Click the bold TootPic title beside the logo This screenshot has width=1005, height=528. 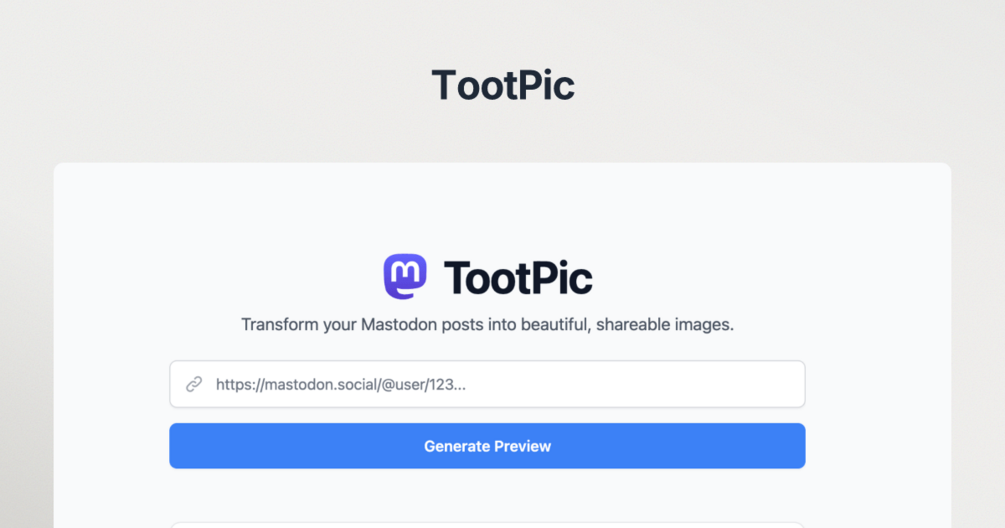pos(518,278)
